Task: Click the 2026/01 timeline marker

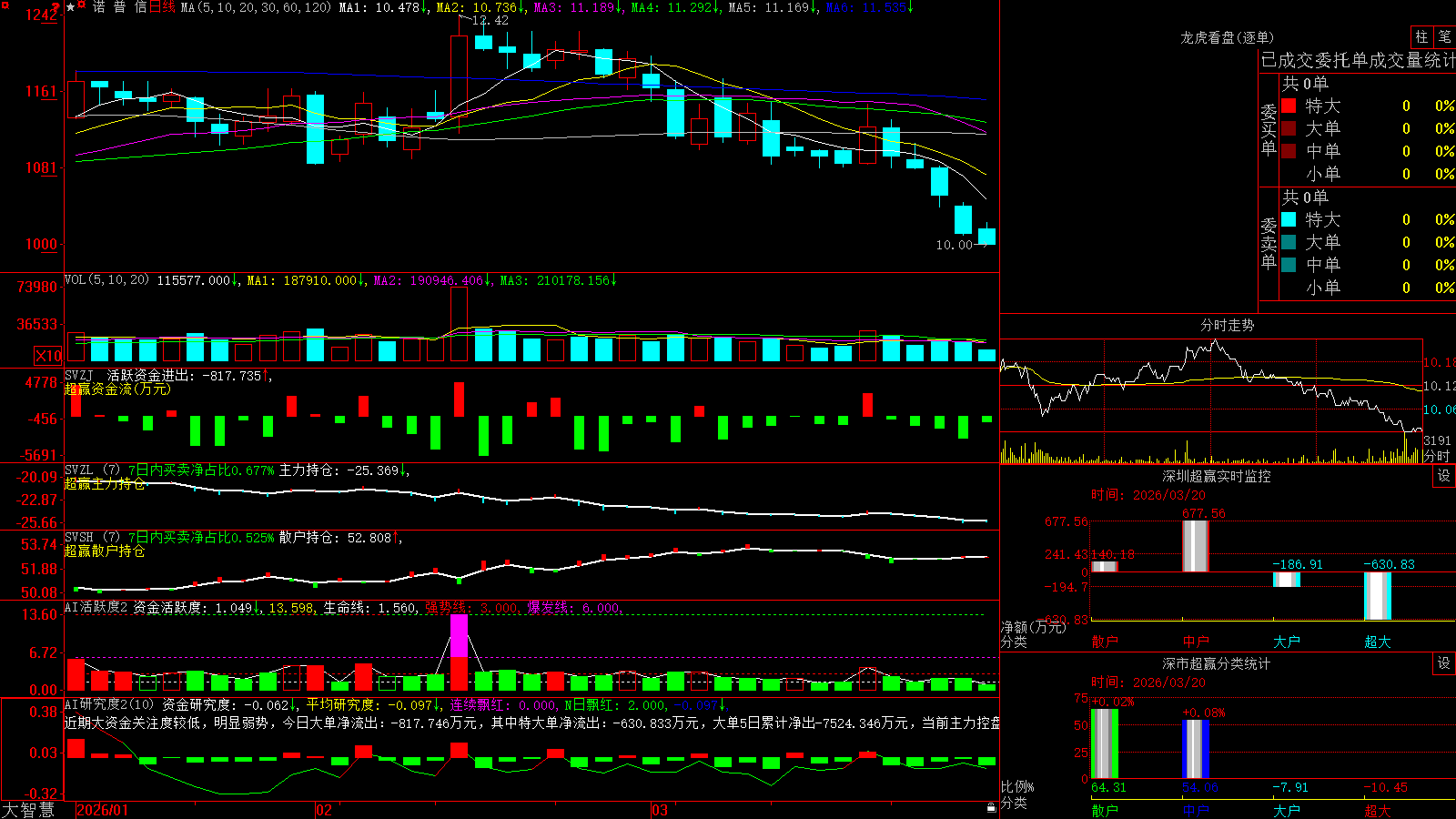Action: [x=102, y=810]
